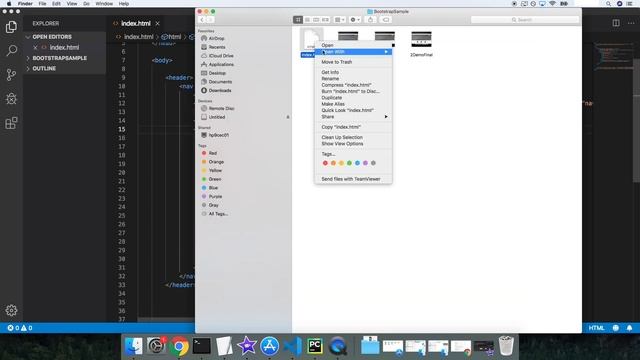
Task: Open the Window menu in the macOS menu bar
Action: (x=104, y=4)
